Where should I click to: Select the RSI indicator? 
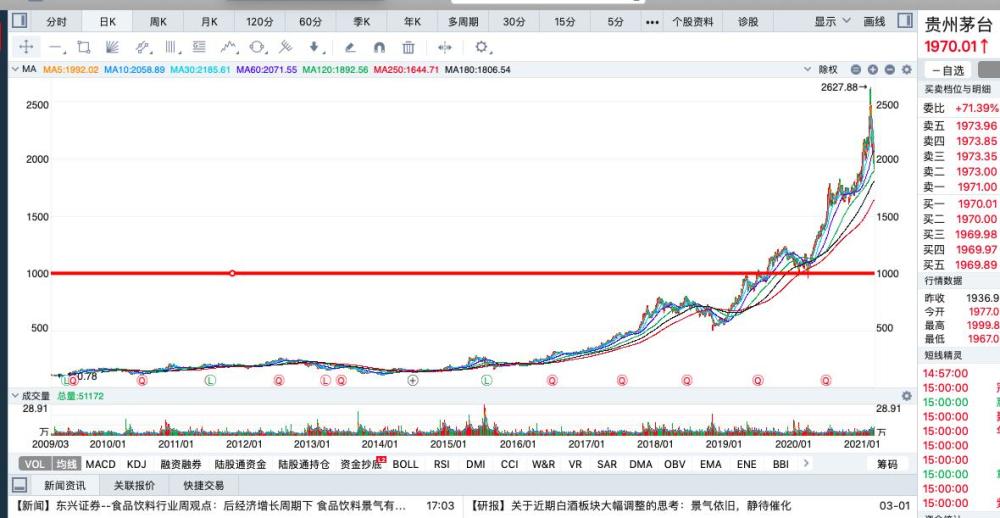coord(441,464)
